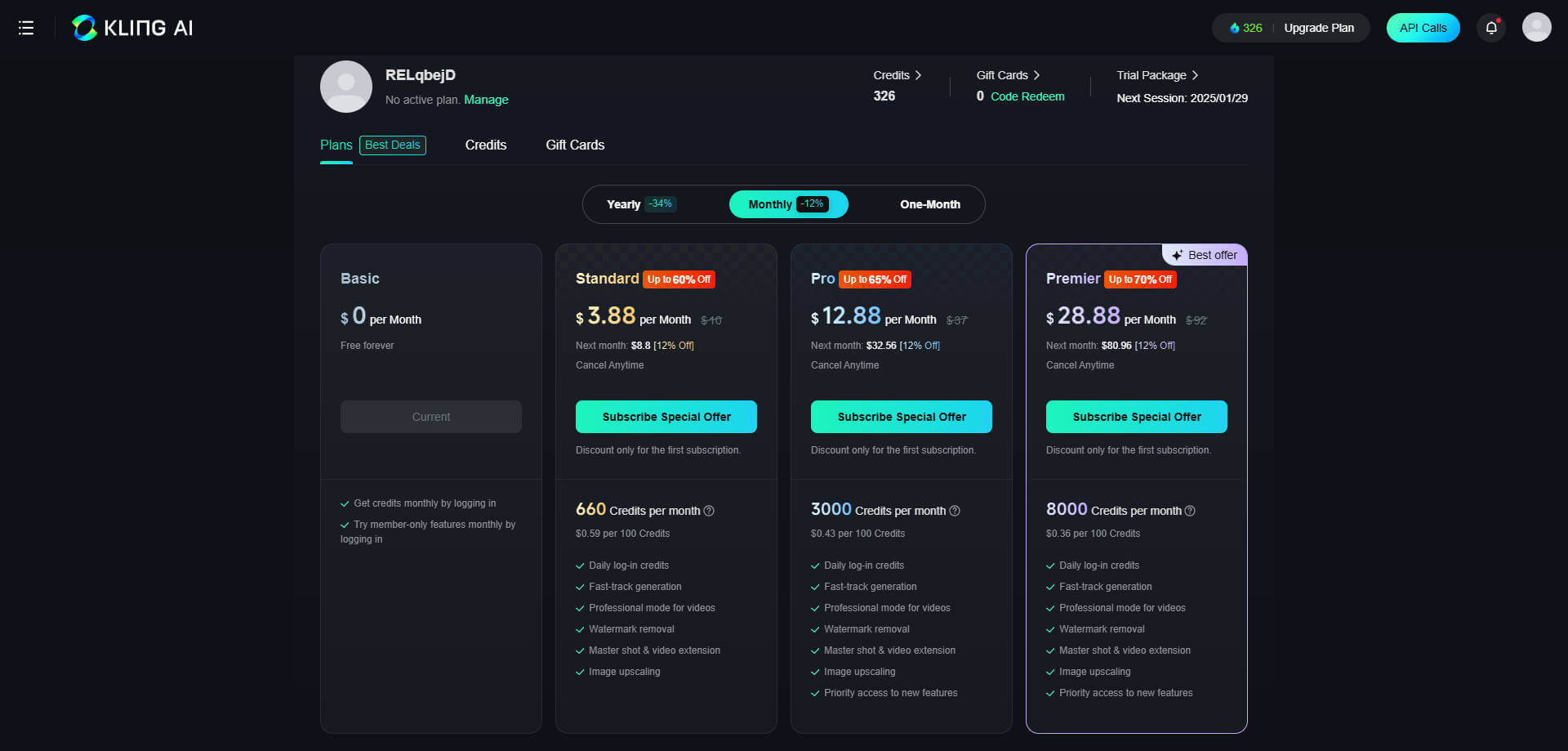This screenshot has width=1568, height=751.
Task: Click the Best Deals badge
Action: [x=393, y=145]
